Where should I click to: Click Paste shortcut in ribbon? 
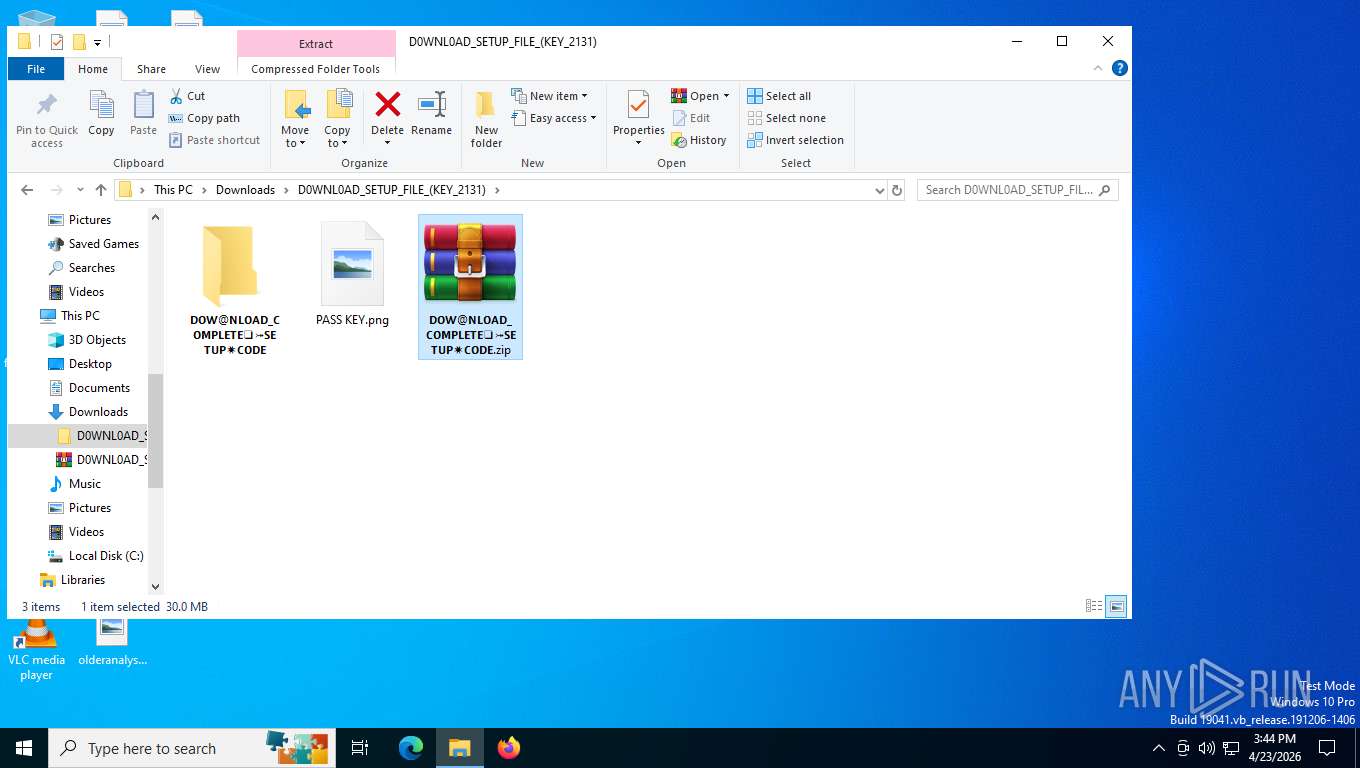point(214,140)
